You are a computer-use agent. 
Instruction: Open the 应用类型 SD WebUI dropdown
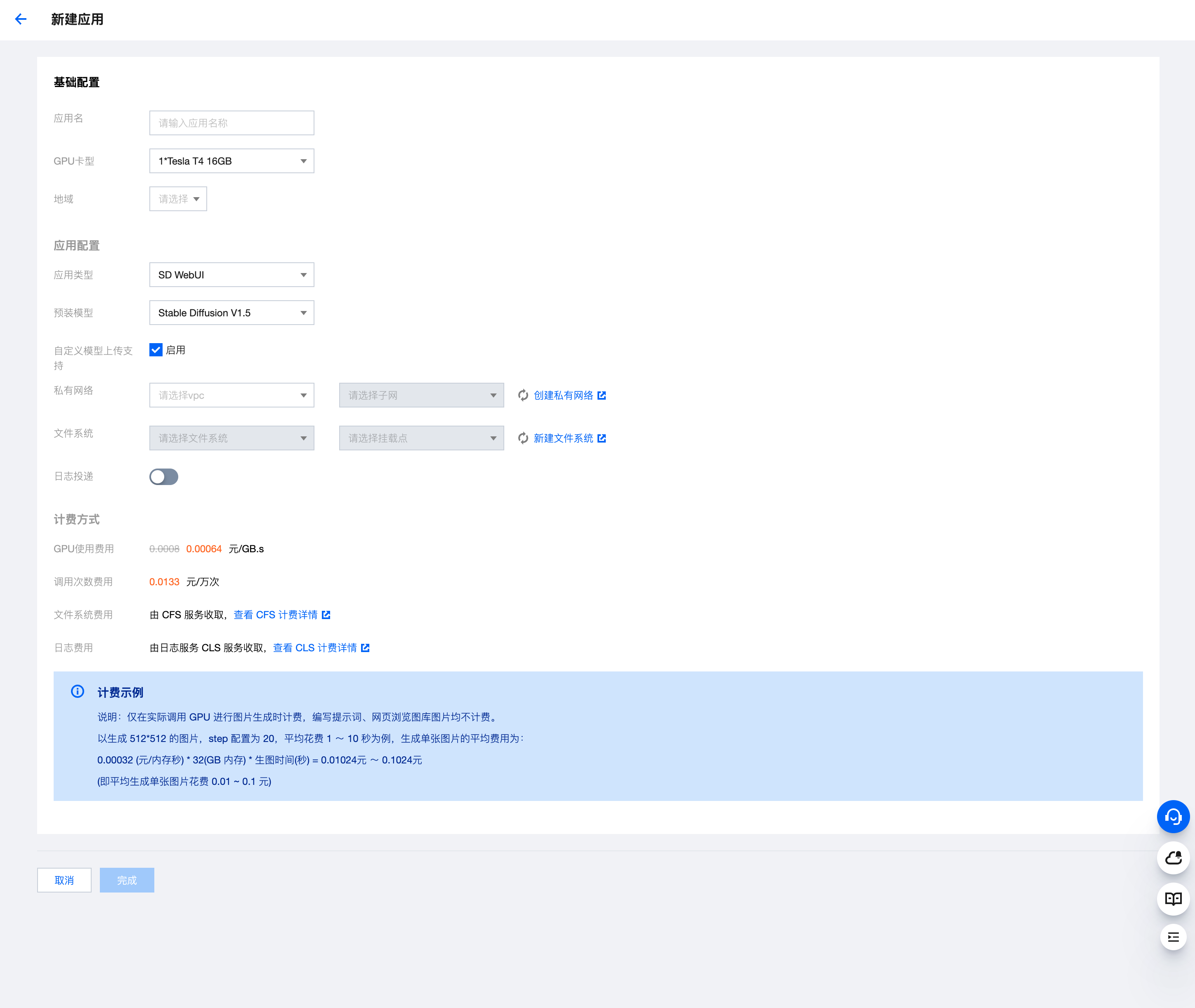(231, 275)
